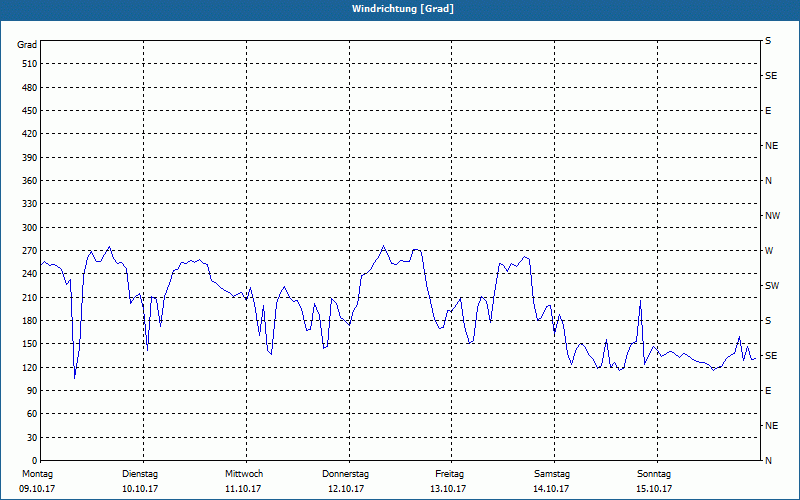Pick the 150 degree axis label
This screenshot has width=800, height=500.
(30, 344)
